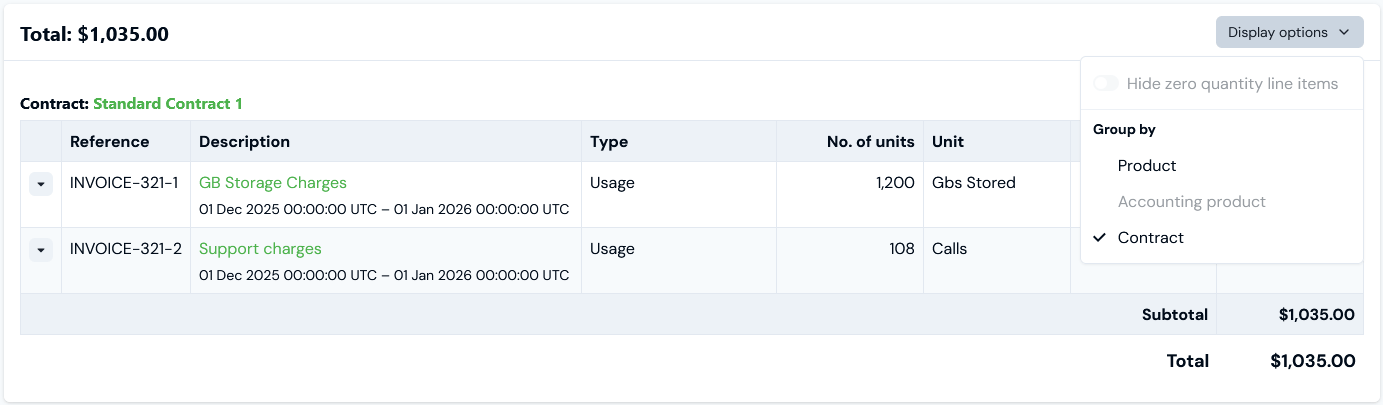Click the Subtotal label
The width and height of the screenshot is (1383, 405).
pyautogui.click(x=1175, y=314)
